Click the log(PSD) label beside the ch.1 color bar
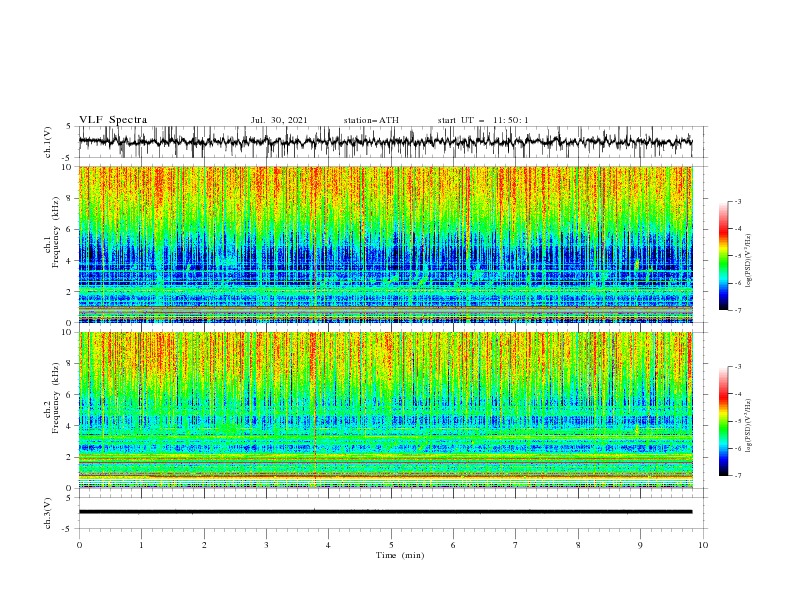 click(x=748, y=261)
